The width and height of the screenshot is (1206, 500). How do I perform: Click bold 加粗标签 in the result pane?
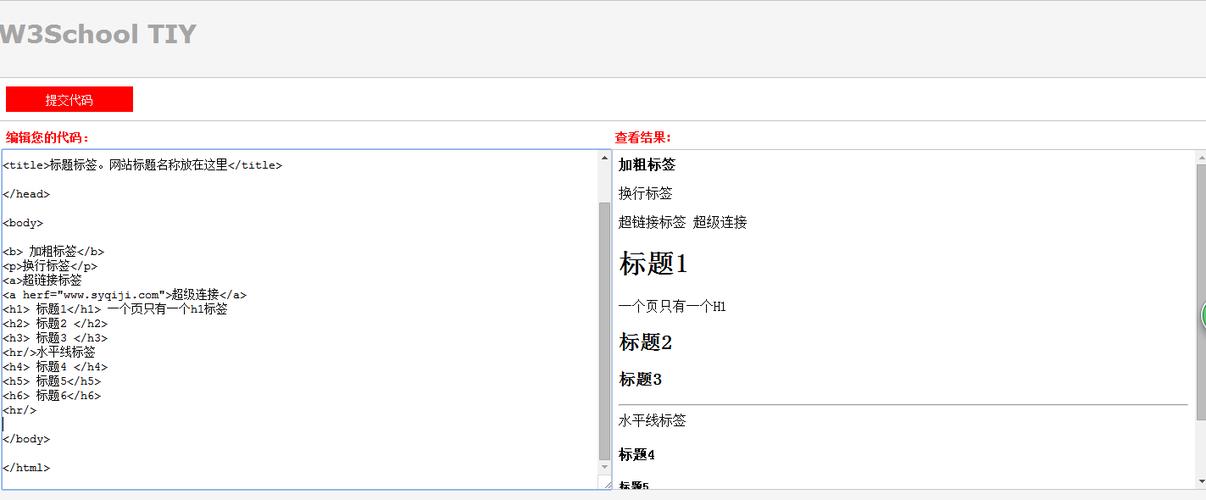click(647, 165)
